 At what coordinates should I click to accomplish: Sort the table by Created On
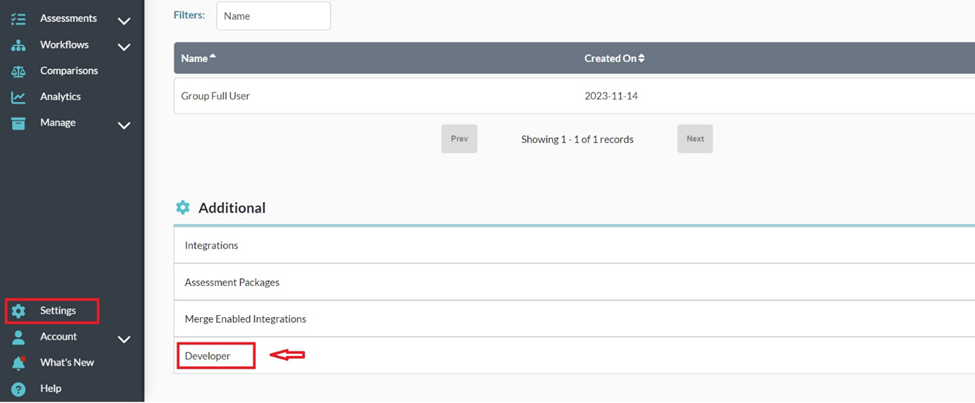(x=614, y=58)
